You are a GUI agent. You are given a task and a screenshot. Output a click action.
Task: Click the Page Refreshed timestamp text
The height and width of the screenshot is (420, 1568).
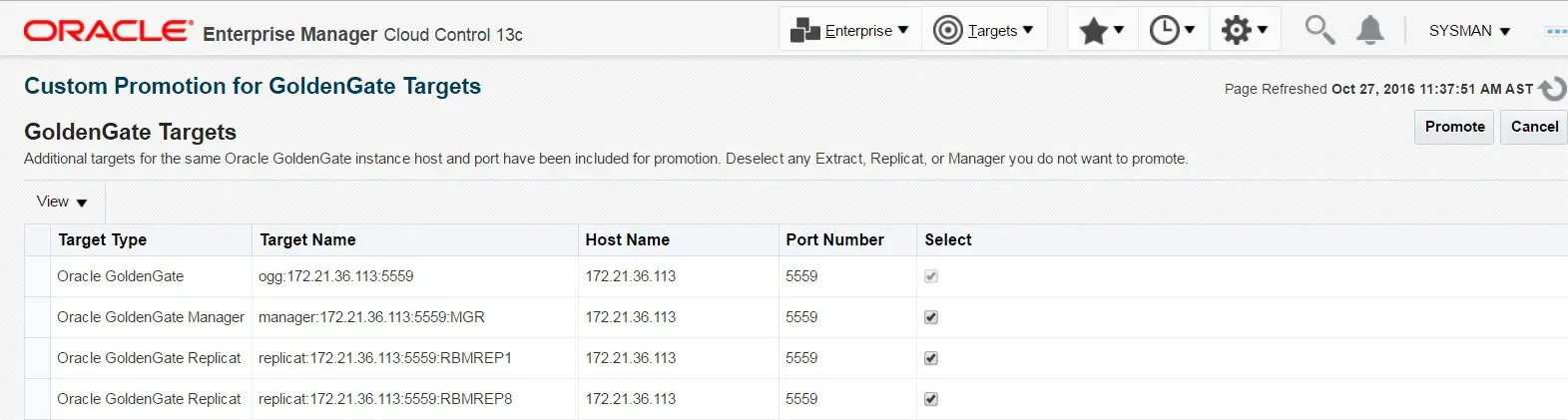point(1378,89)
